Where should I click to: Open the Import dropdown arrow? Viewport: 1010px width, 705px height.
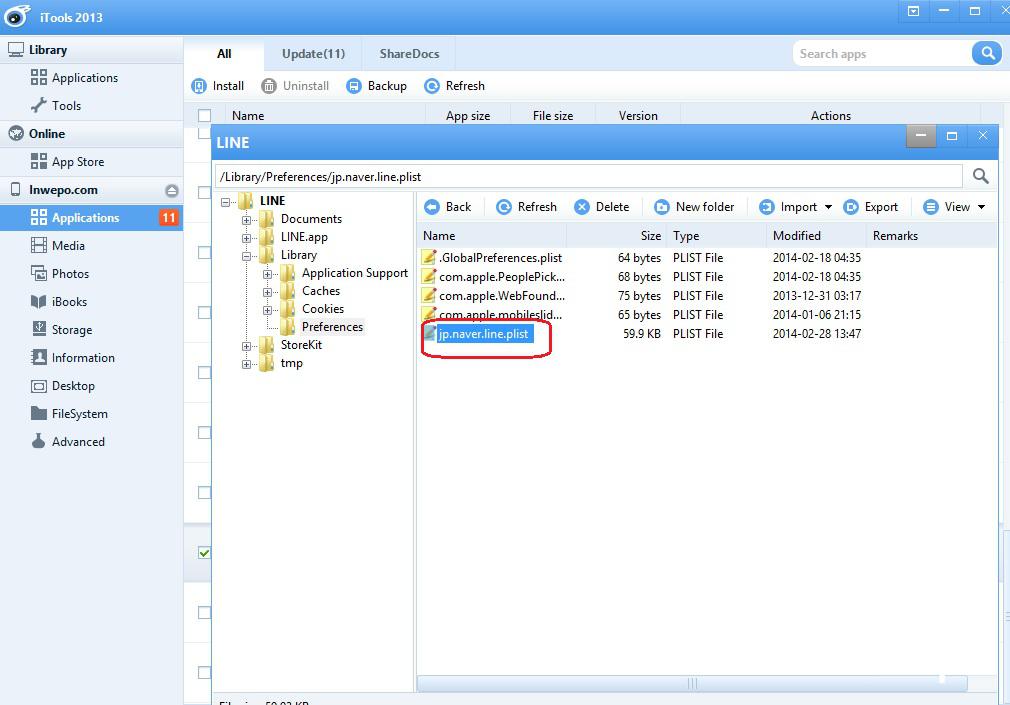[x=828, y=207]
